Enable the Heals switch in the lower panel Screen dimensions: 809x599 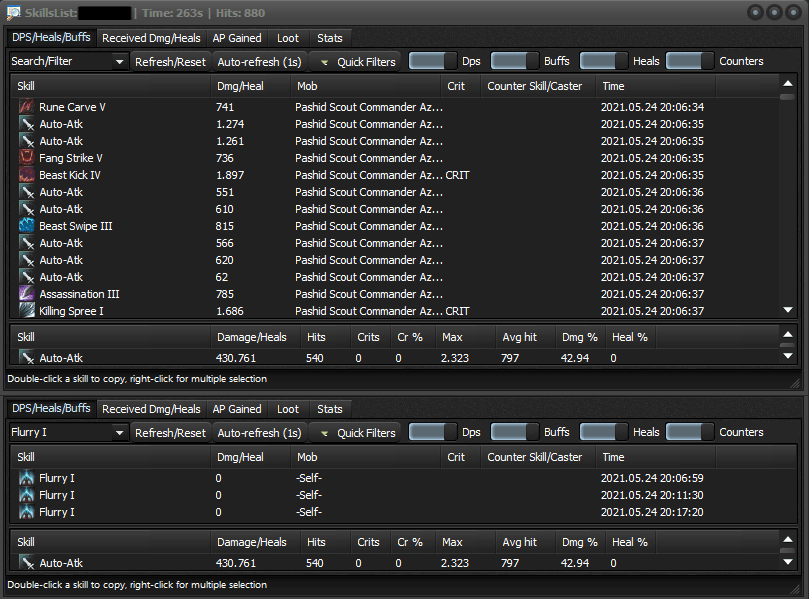click(604, 432)
